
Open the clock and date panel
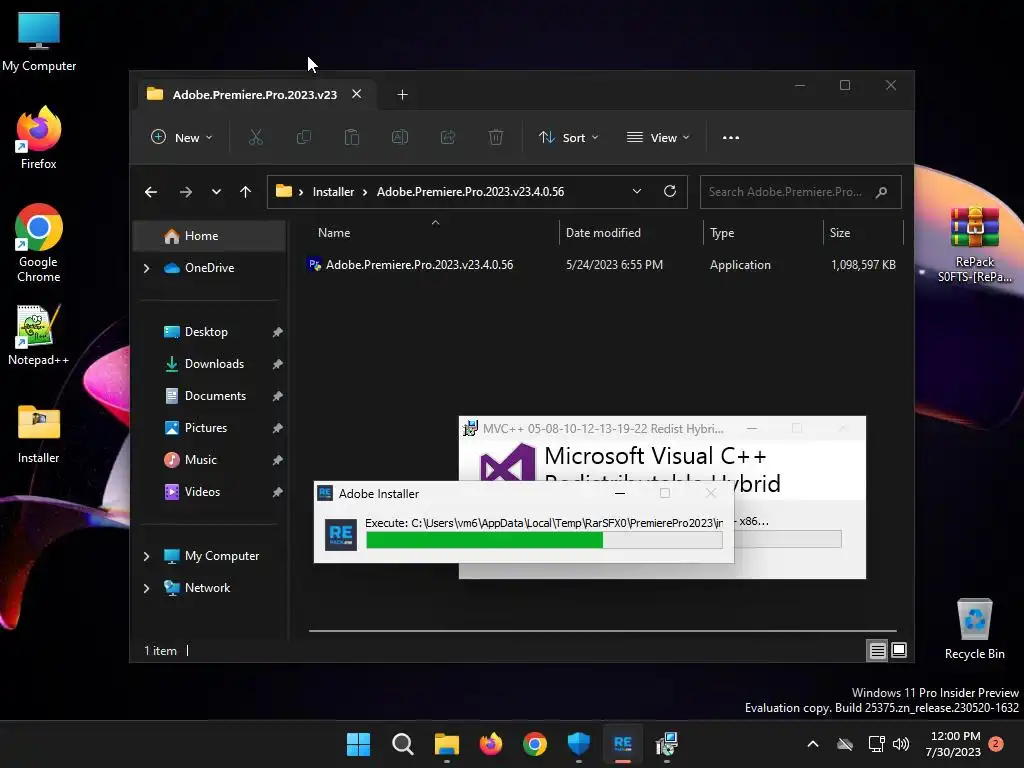point(953,744)
